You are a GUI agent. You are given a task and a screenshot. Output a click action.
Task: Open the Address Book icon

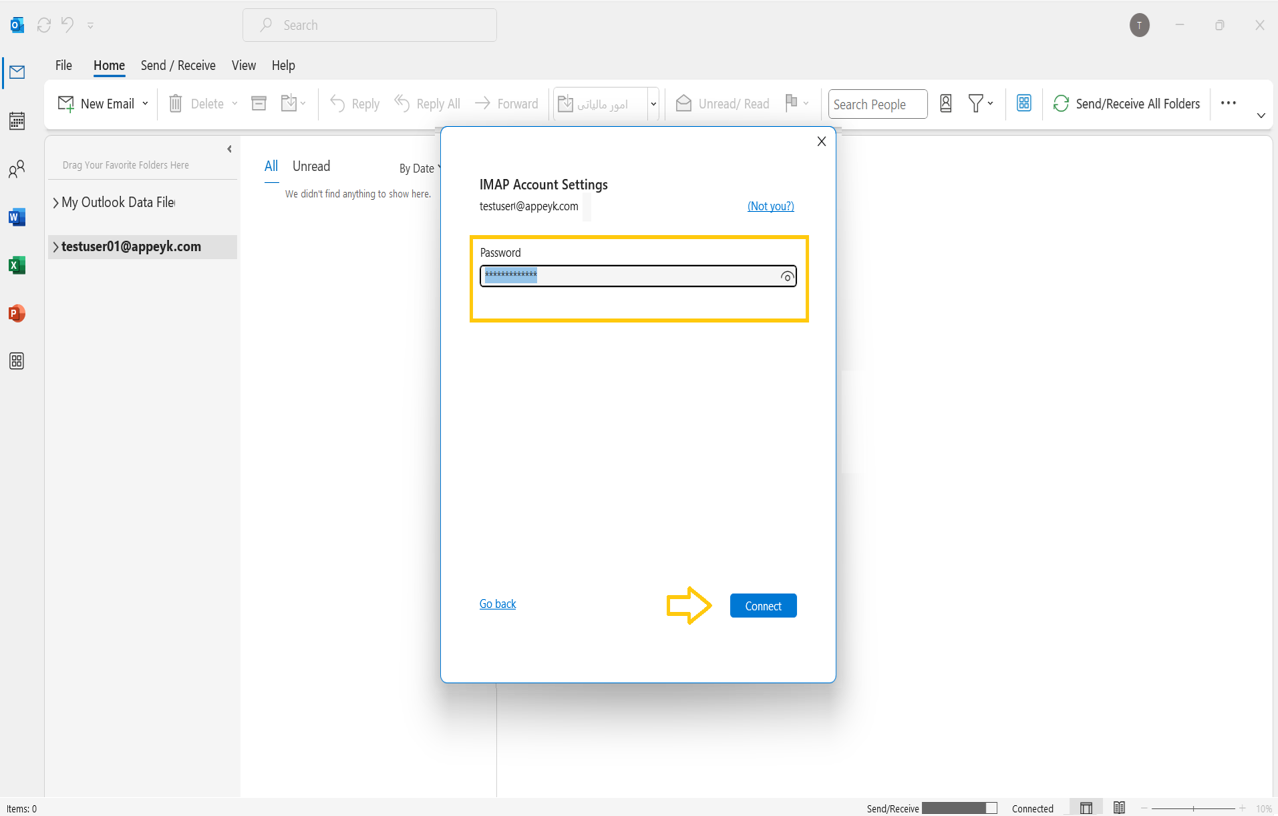(x=946, y=104)
